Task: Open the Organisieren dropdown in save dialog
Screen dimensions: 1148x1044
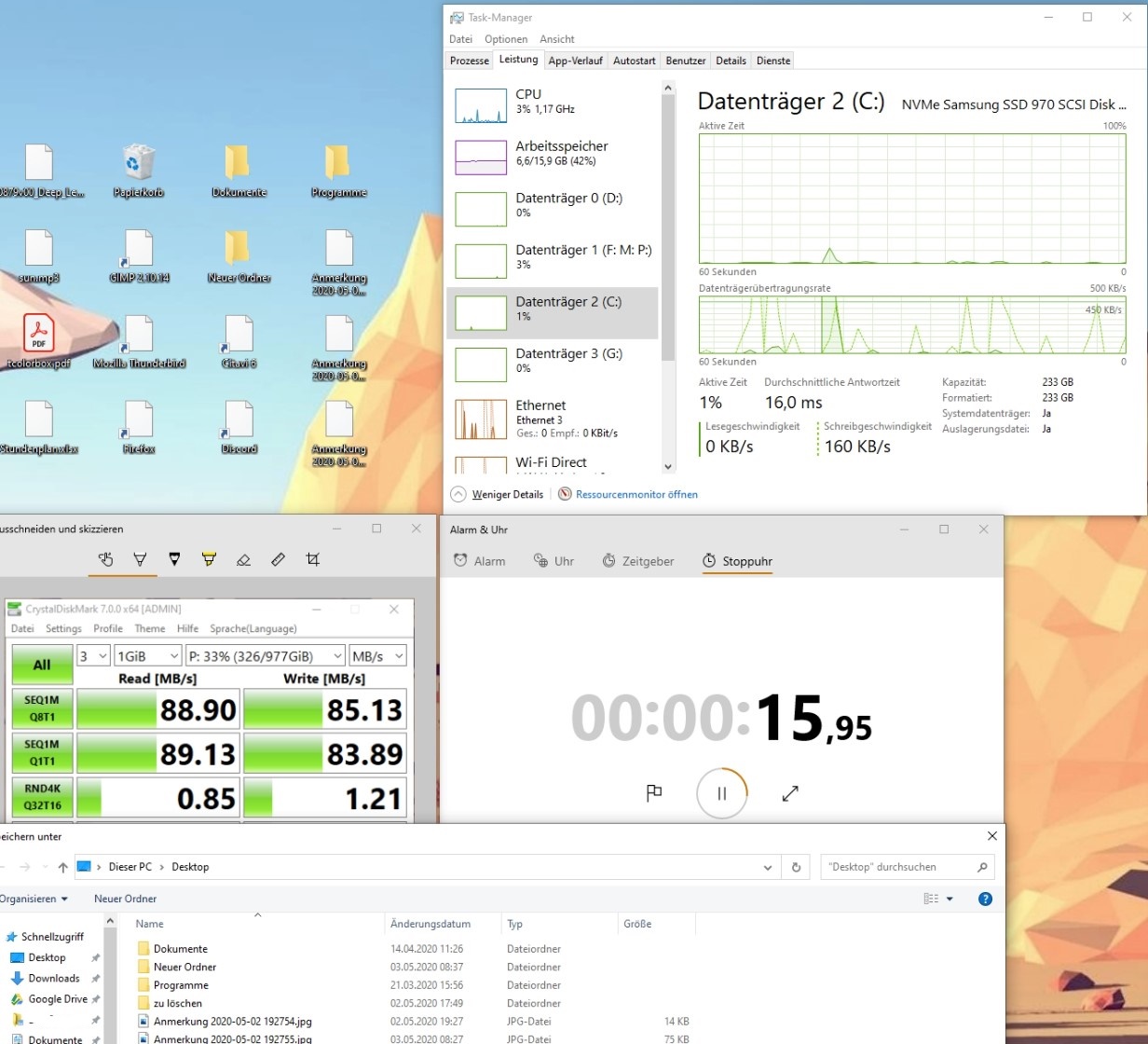Action: click(x=34, y=899)
